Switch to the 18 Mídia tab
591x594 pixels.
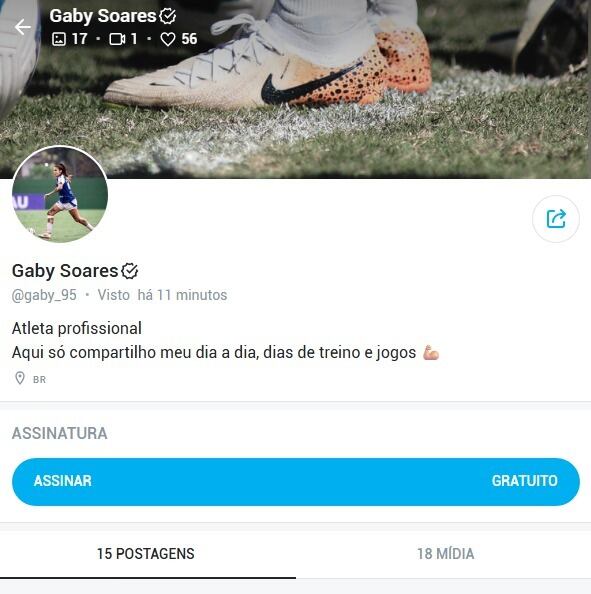[446, 554]
